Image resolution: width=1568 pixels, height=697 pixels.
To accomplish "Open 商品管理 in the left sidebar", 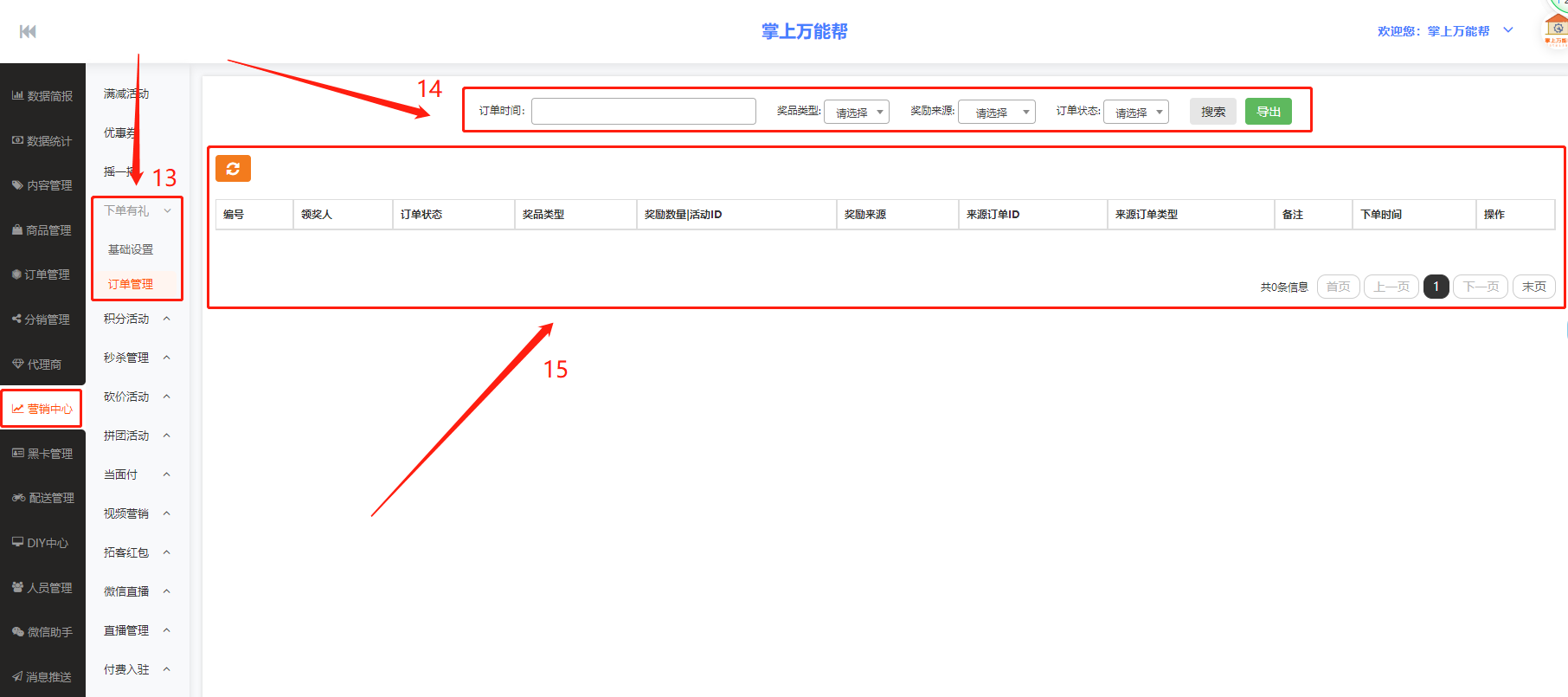I will point(42,230).
